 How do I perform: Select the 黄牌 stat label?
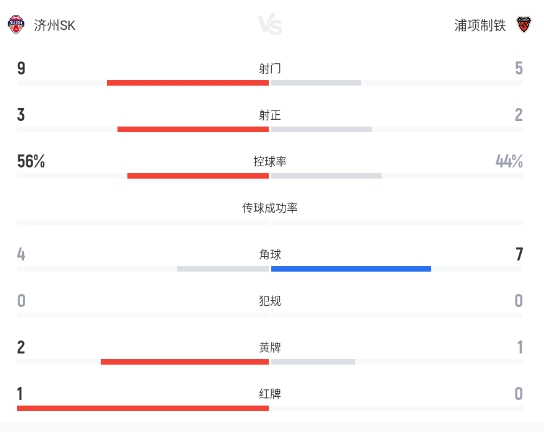[270, 347]
